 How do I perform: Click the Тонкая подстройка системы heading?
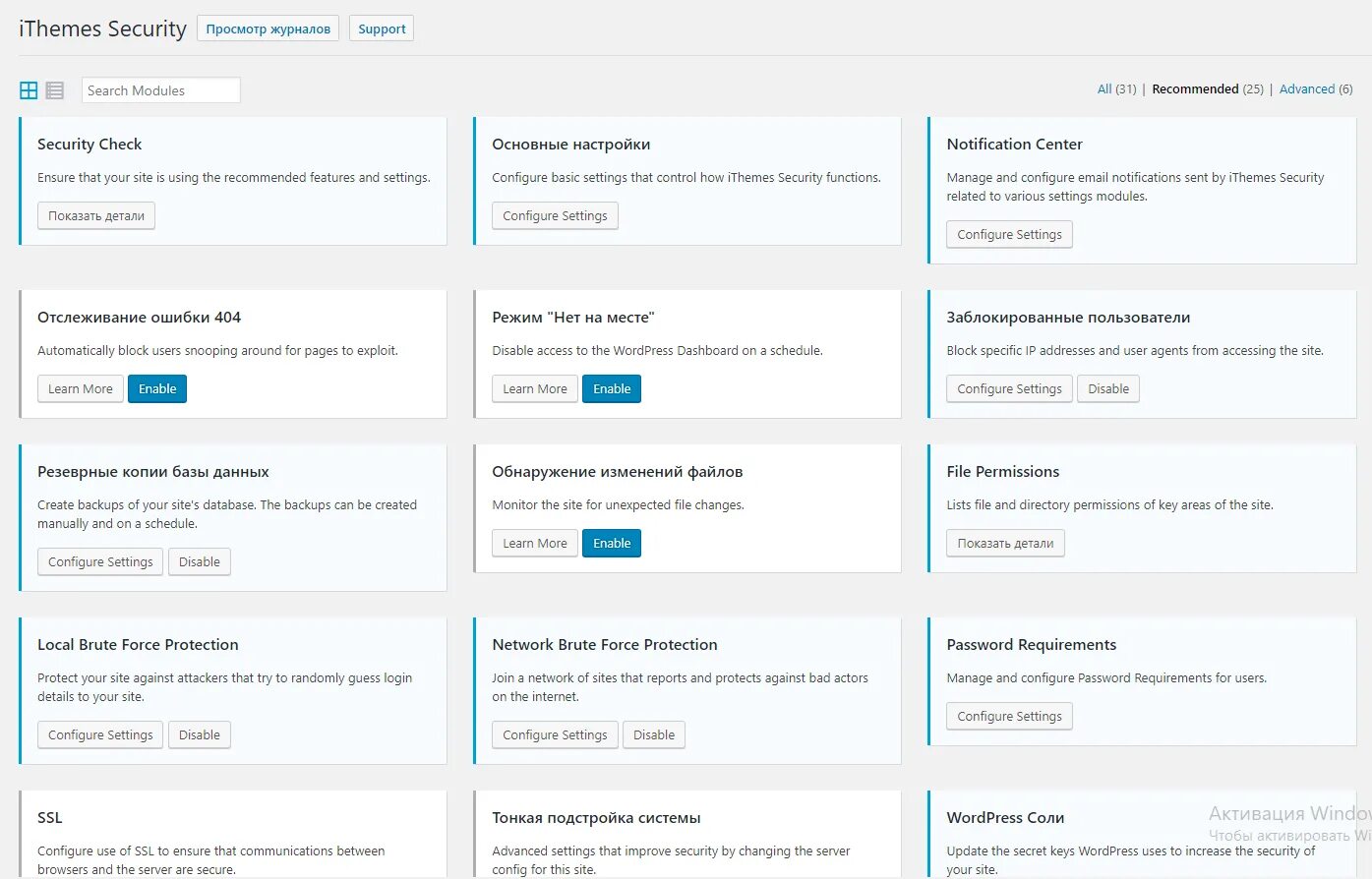click(x=596, y=818)
